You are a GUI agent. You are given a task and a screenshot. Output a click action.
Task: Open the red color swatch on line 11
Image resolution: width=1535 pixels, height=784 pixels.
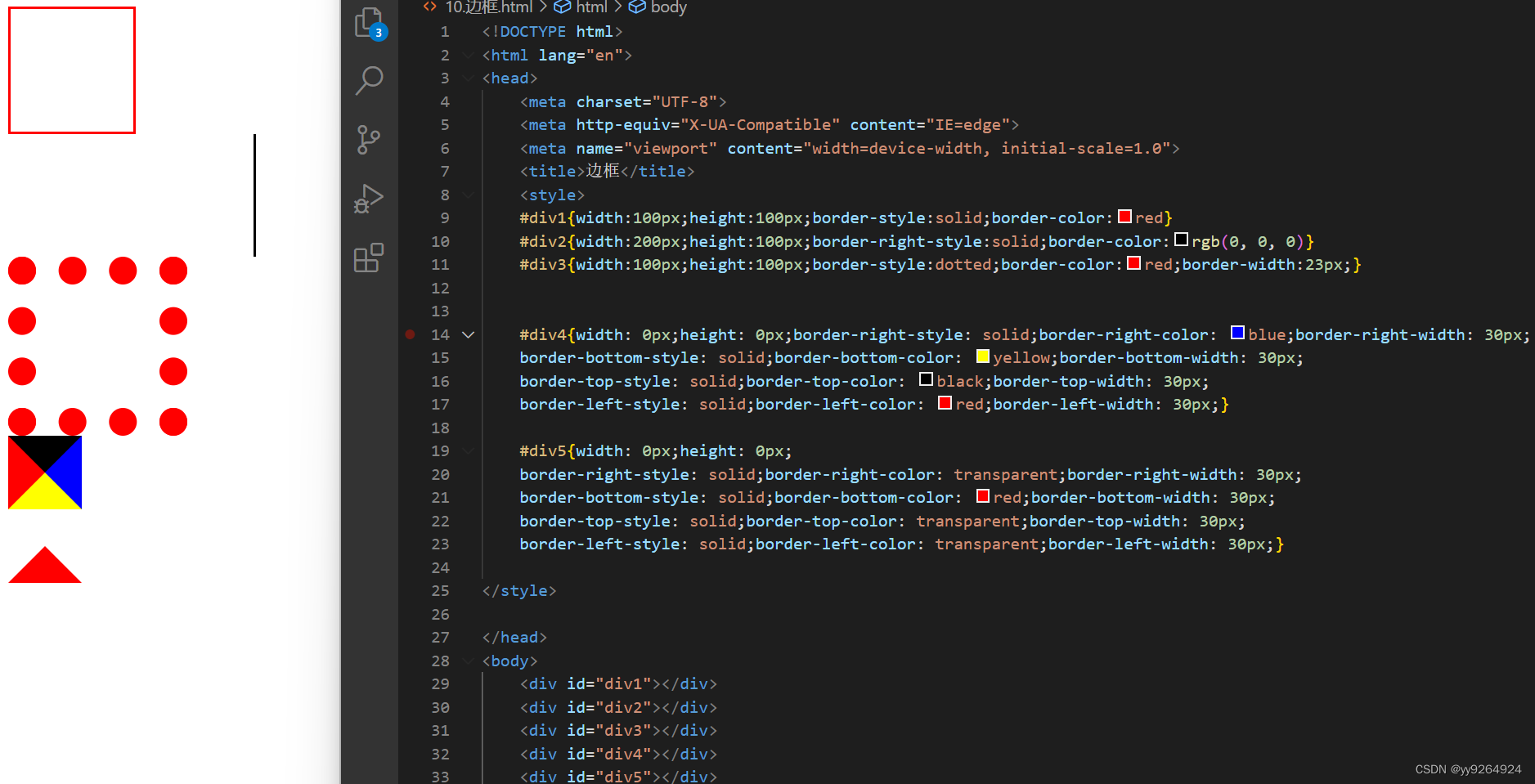pyautogui.click(x=1133, y=263)
